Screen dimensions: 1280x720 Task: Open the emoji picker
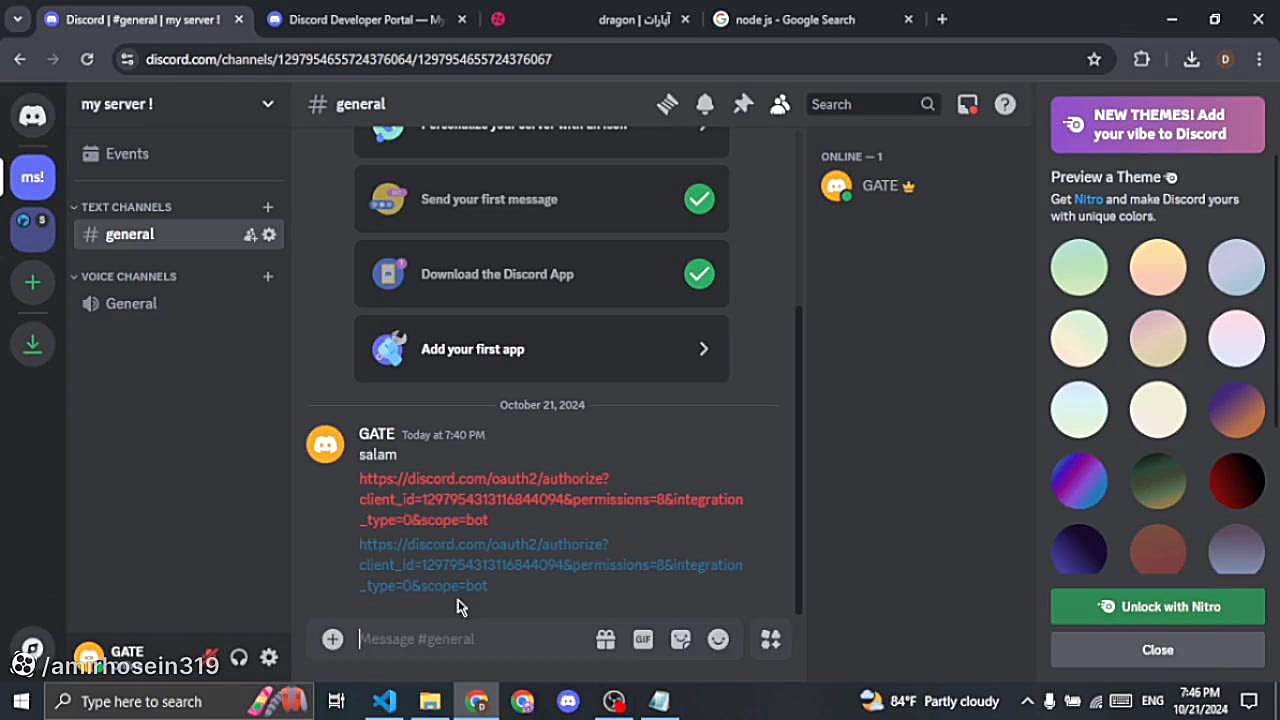718,639
